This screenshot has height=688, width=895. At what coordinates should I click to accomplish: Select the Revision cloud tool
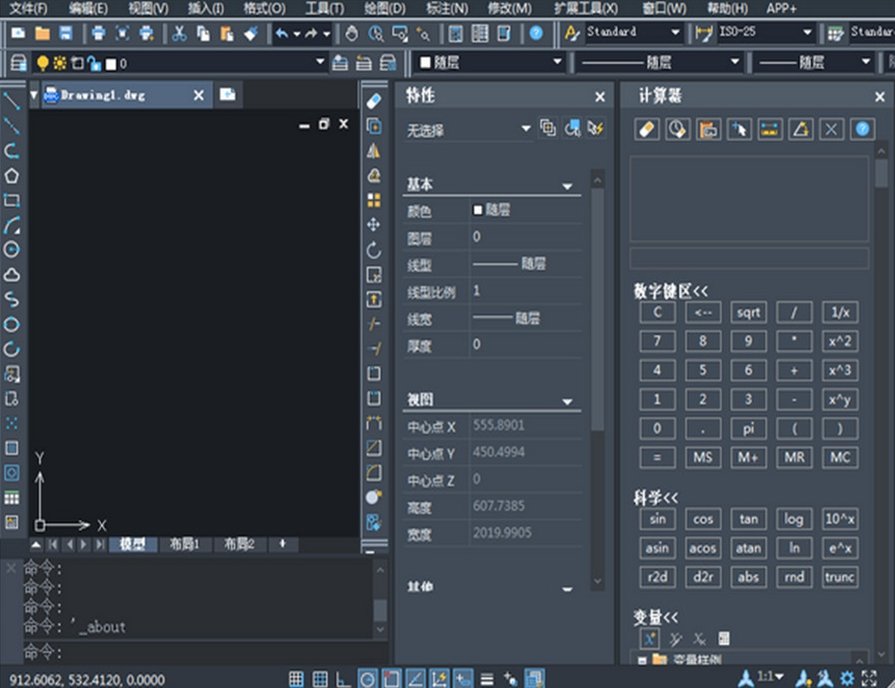(11, 275)
